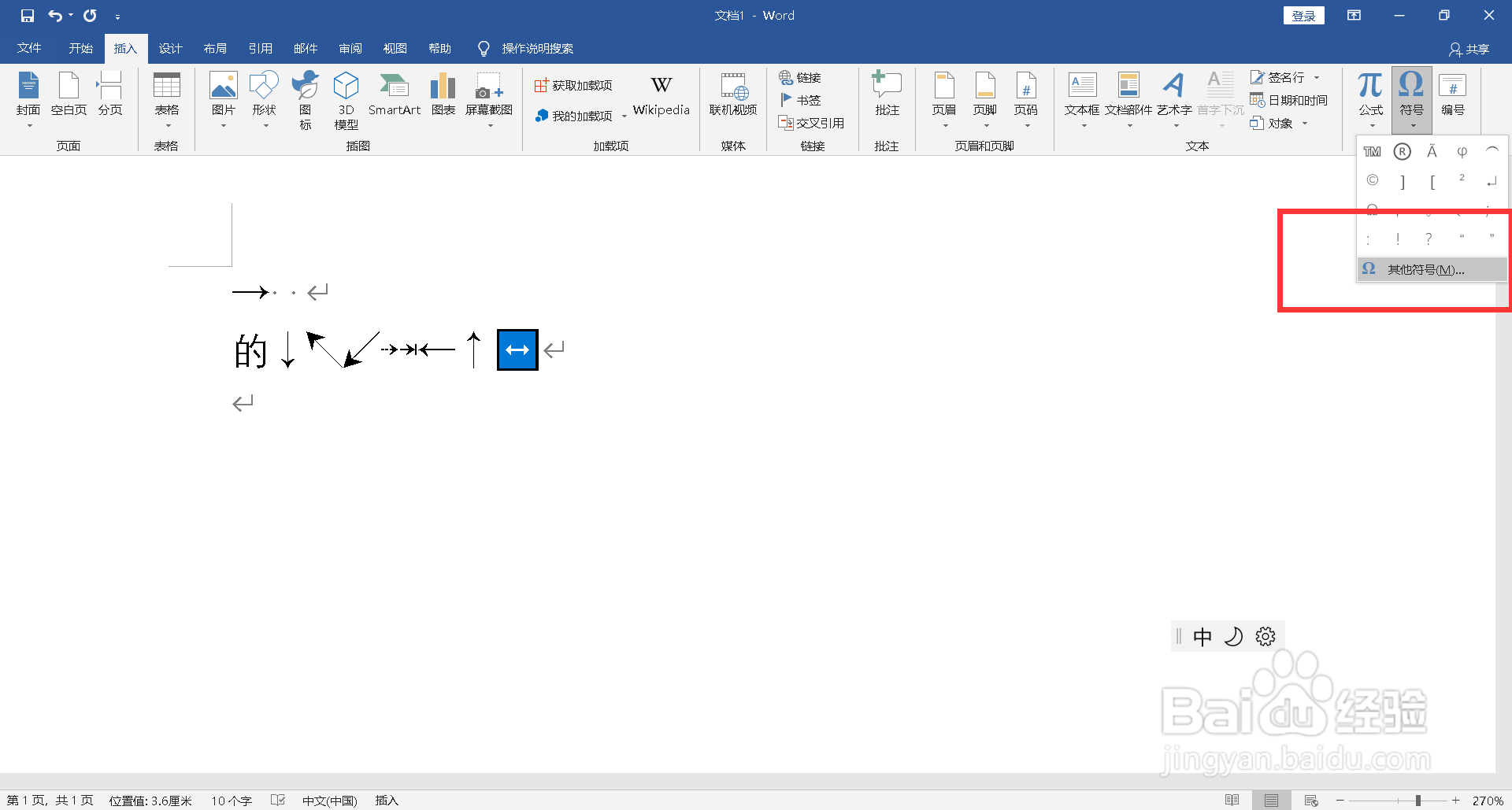The height and width of the screenshot is (810, 1512).
Task: Switch to the References (引用) tab
Action: (260, 48)
